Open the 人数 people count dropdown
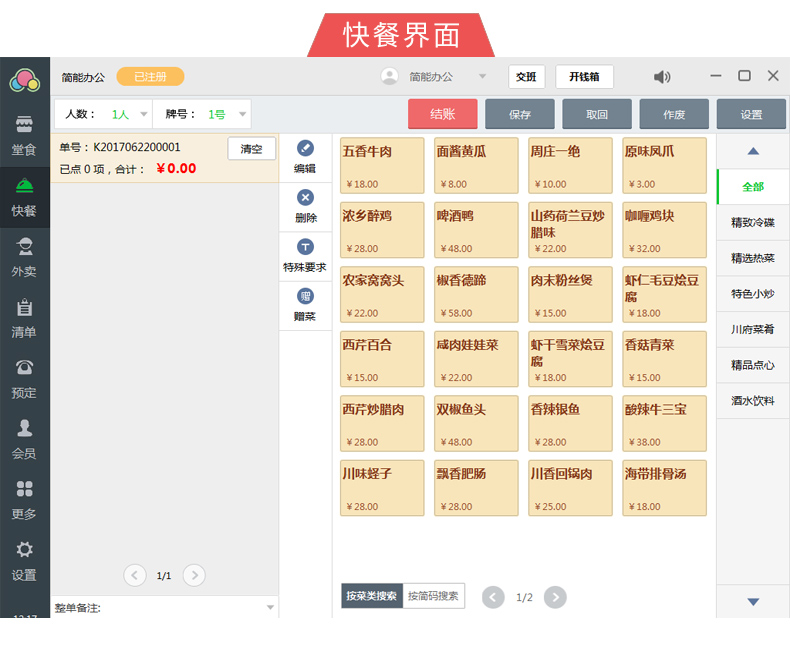The height and width of the screenshot is (645, 790). click(144, 114)
